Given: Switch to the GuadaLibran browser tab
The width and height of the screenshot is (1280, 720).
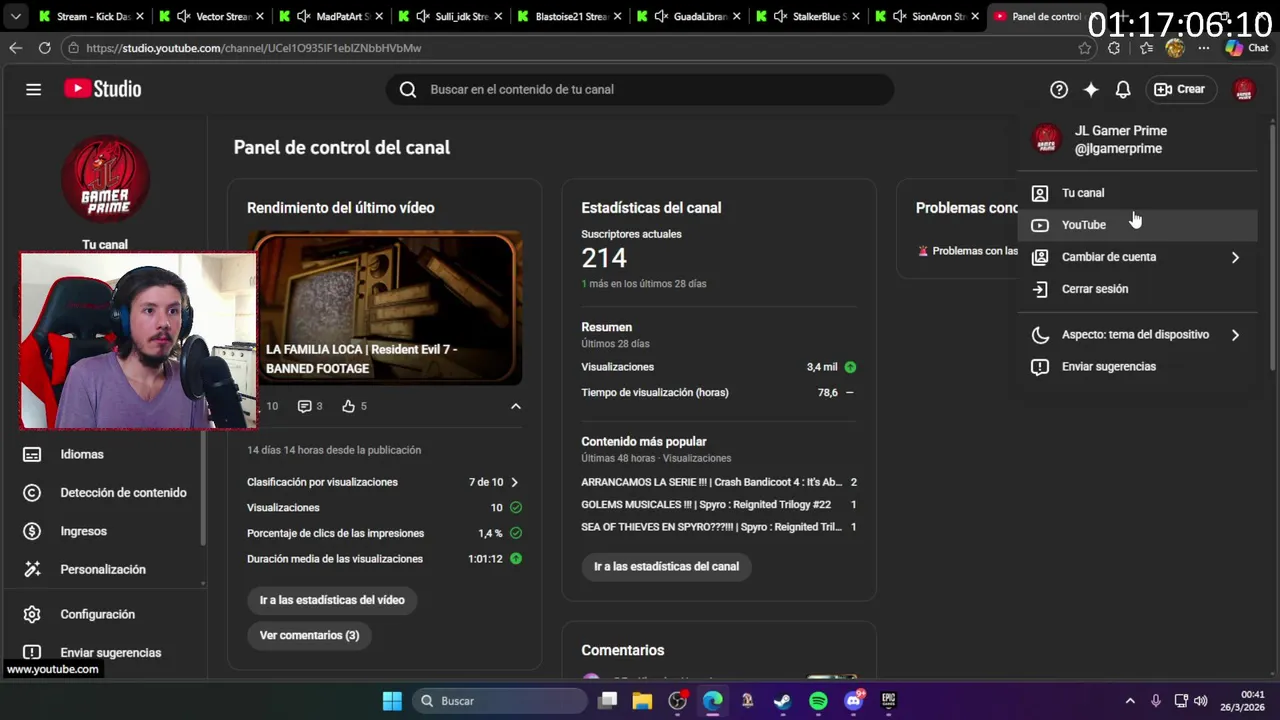Looking at the screenshot, I should pyautogui.click(x=689, y=17).
